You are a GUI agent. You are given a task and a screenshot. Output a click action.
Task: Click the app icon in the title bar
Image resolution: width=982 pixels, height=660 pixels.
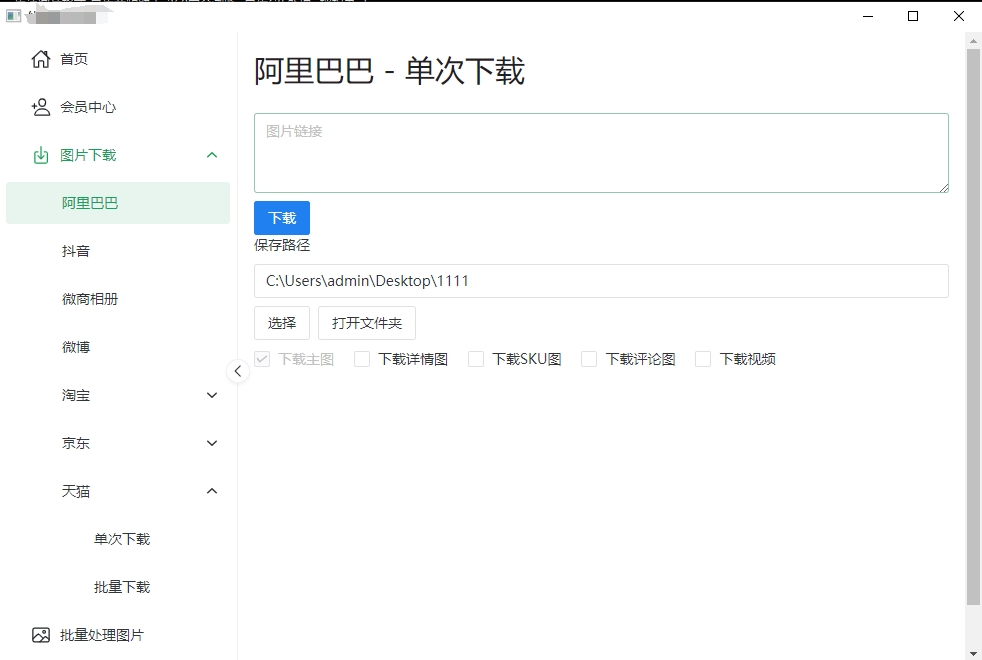click(13, 16)
